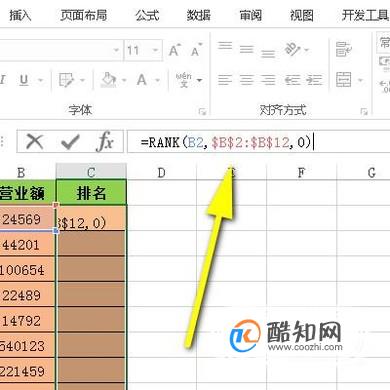Increase font size with larger A icon
The height and width of the screenshot is (390, 390).
pyautogui.click(x=175, y=50)
